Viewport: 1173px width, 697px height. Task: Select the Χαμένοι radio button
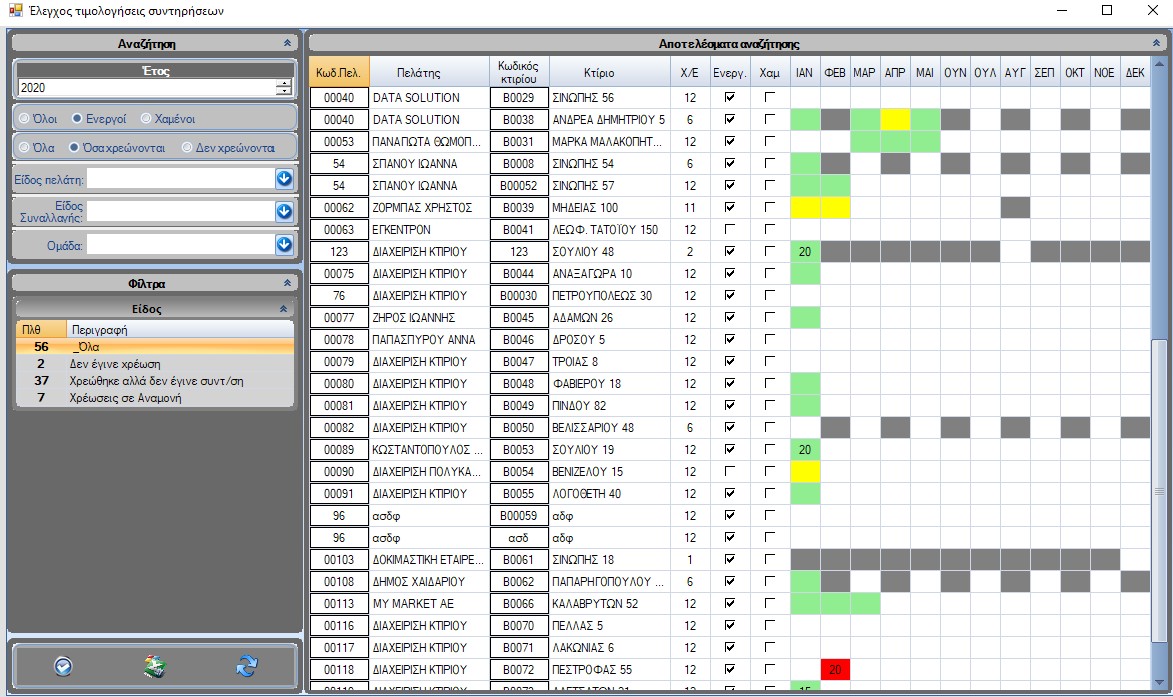coord(146,118)
